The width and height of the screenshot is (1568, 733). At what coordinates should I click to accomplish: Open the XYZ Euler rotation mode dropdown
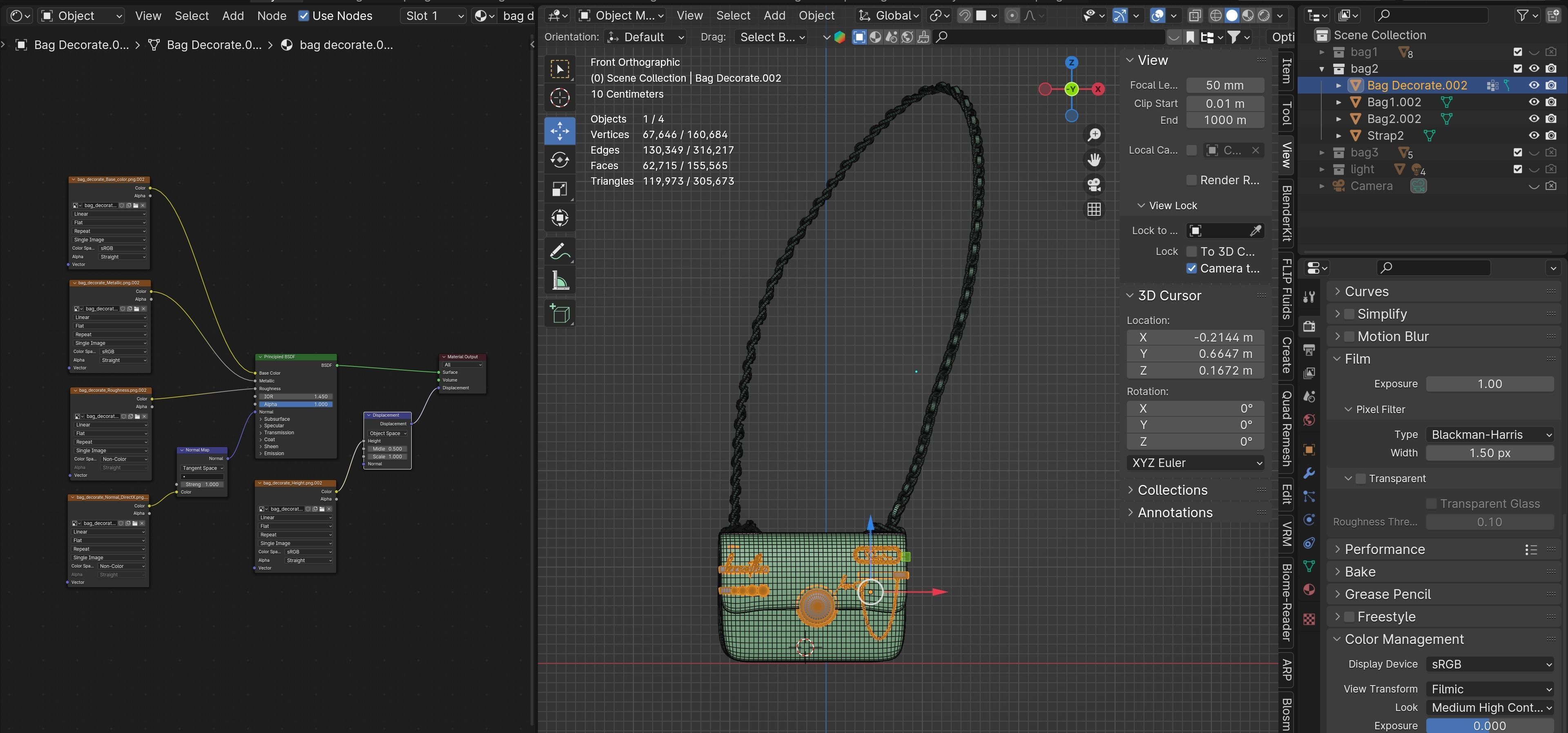click(1196, 463)
